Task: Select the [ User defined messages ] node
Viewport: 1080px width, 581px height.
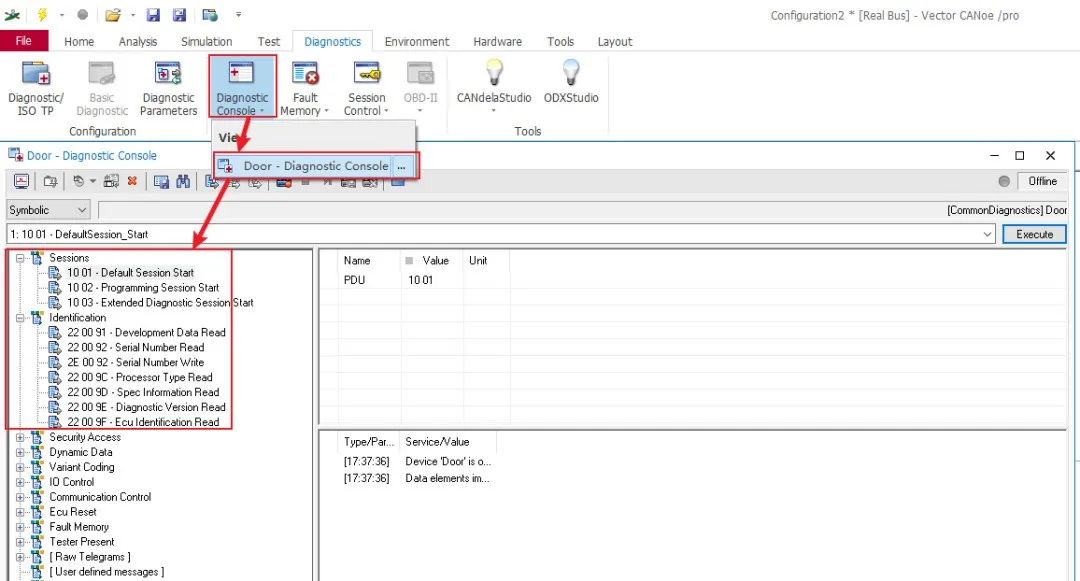Action: (107, 572)
